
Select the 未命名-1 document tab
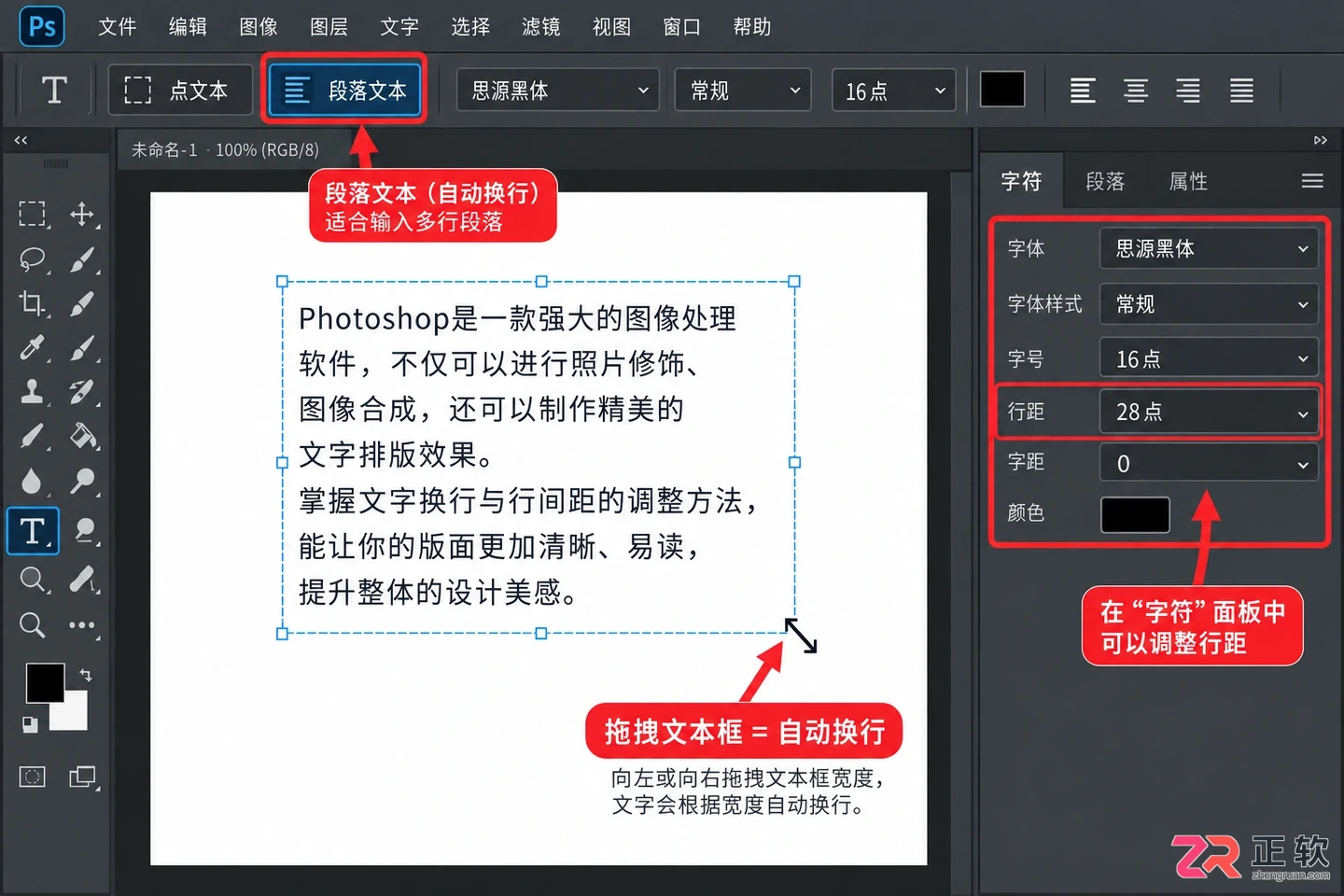225,149
